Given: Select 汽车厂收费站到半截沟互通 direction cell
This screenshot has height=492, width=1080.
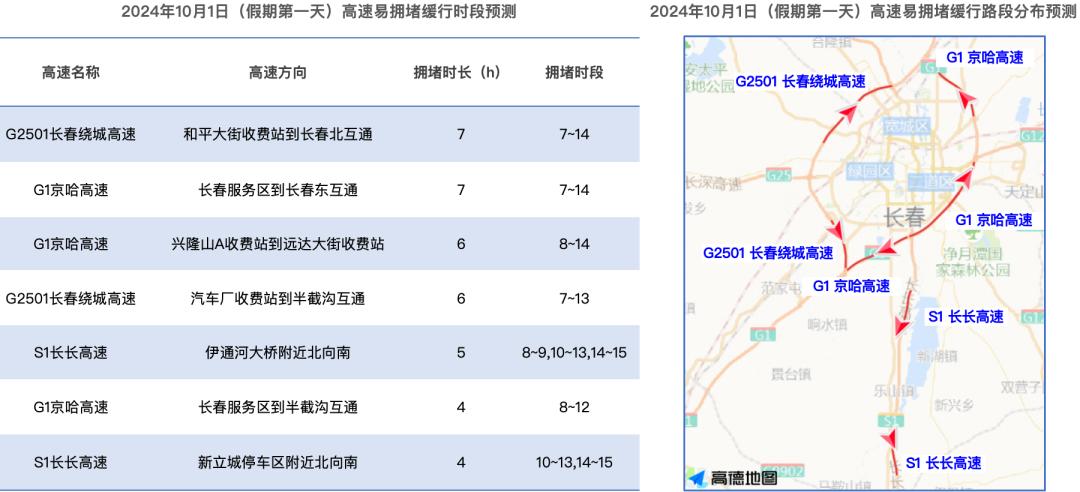Looking at the screenshot, I should click(x=278, y=298).
